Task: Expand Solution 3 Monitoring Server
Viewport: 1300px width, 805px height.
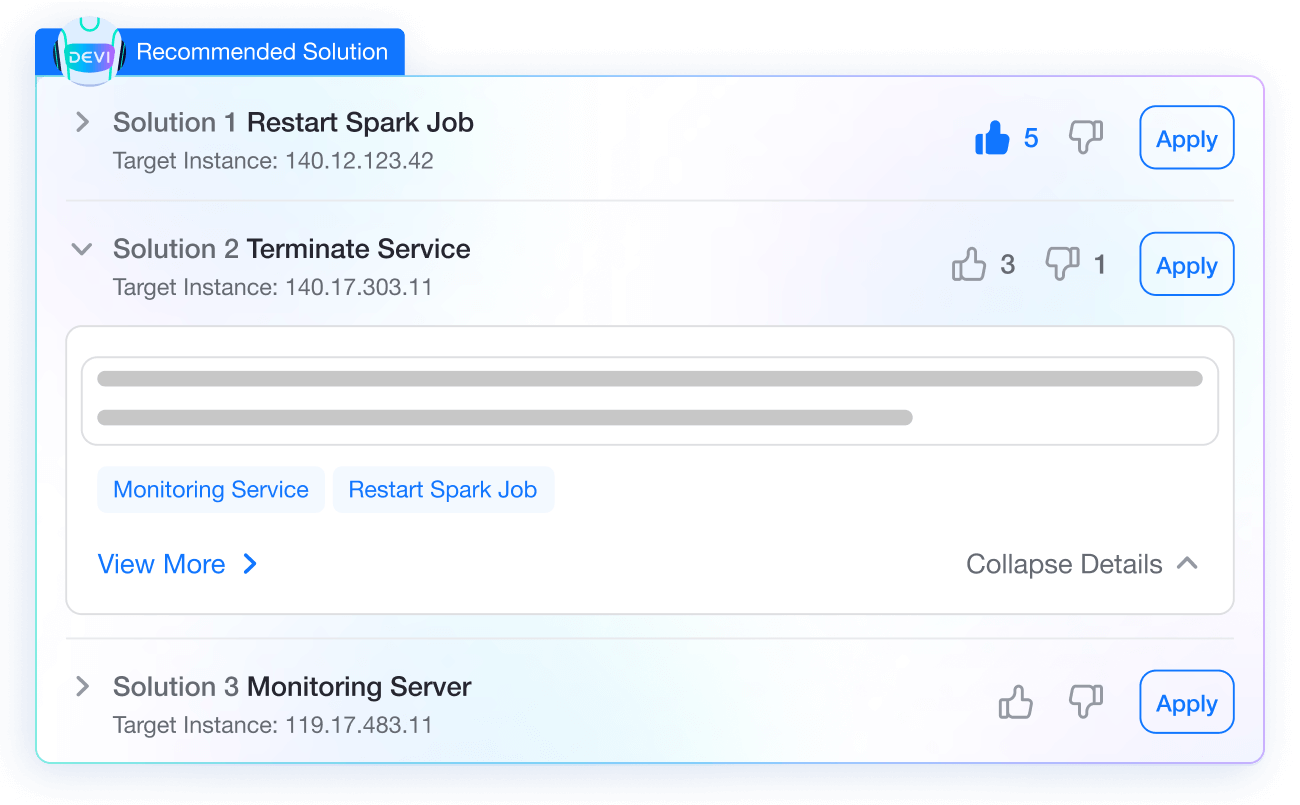Action: pos(83,687)
